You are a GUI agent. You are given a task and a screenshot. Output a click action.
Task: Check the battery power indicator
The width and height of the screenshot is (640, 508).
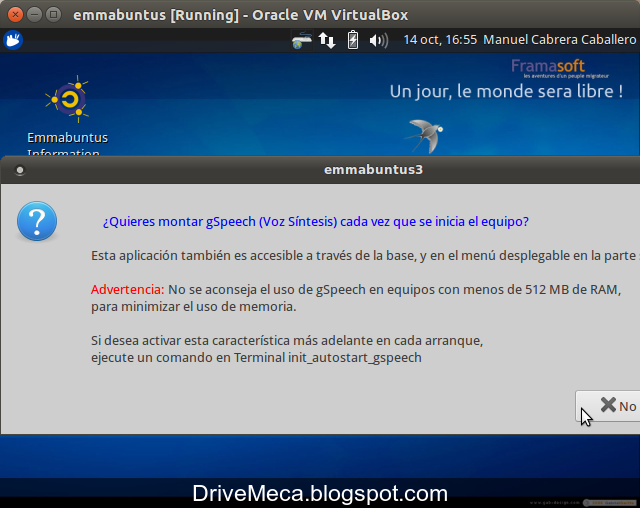point(353,40)
